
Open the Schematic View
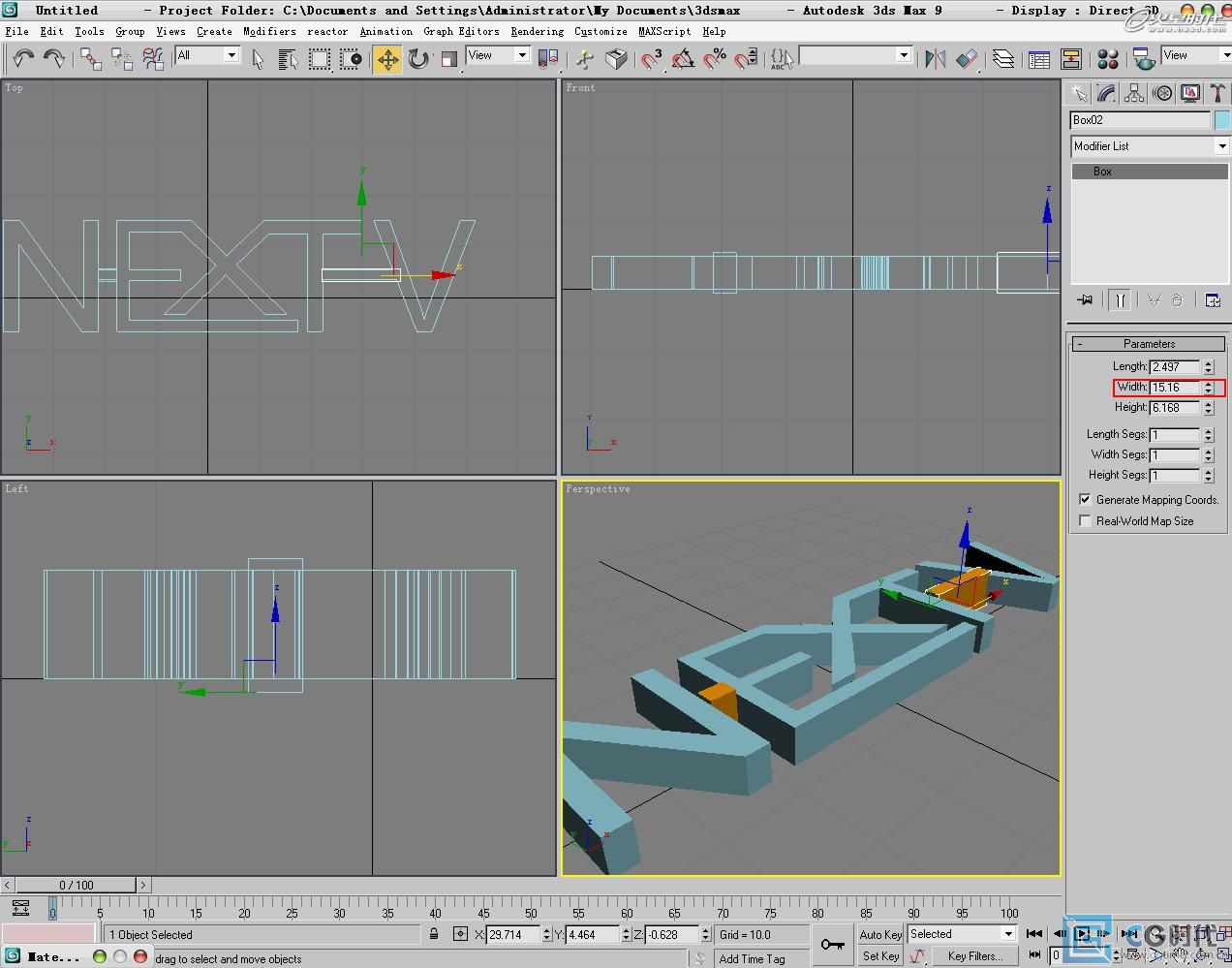1071,59
